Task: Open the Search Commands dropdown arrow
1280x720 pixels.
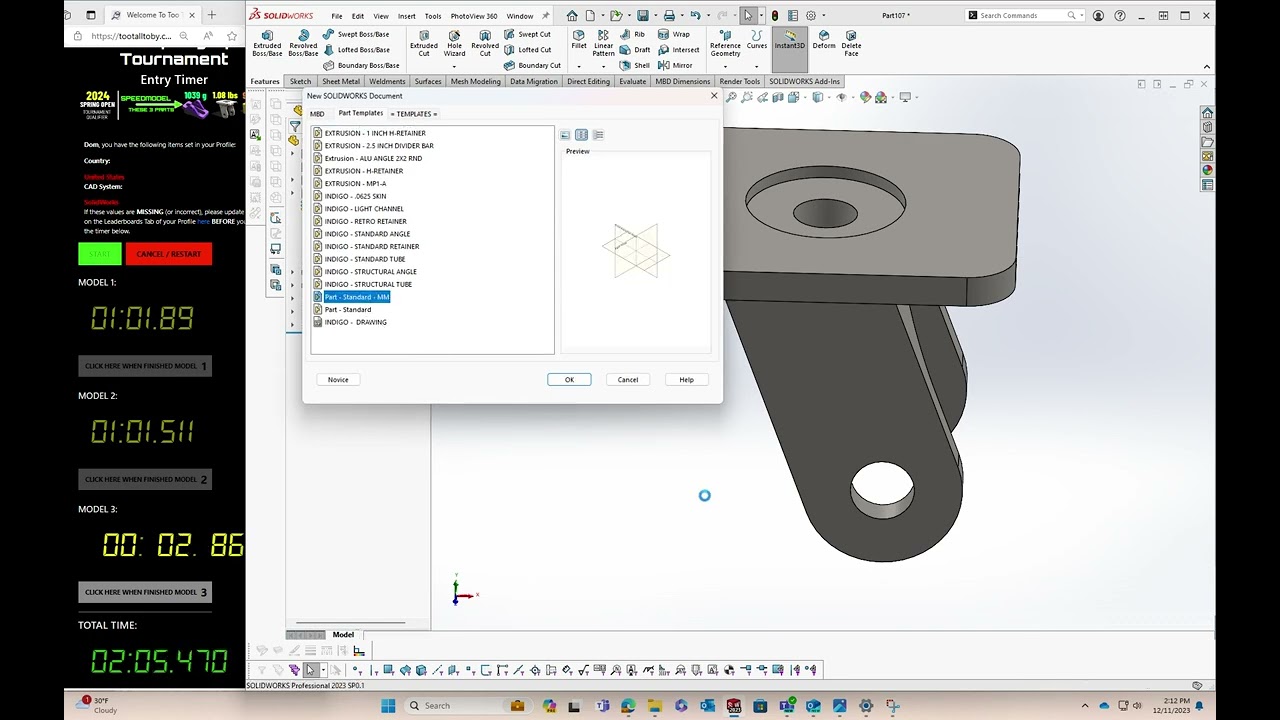Action: [1082, 15]
